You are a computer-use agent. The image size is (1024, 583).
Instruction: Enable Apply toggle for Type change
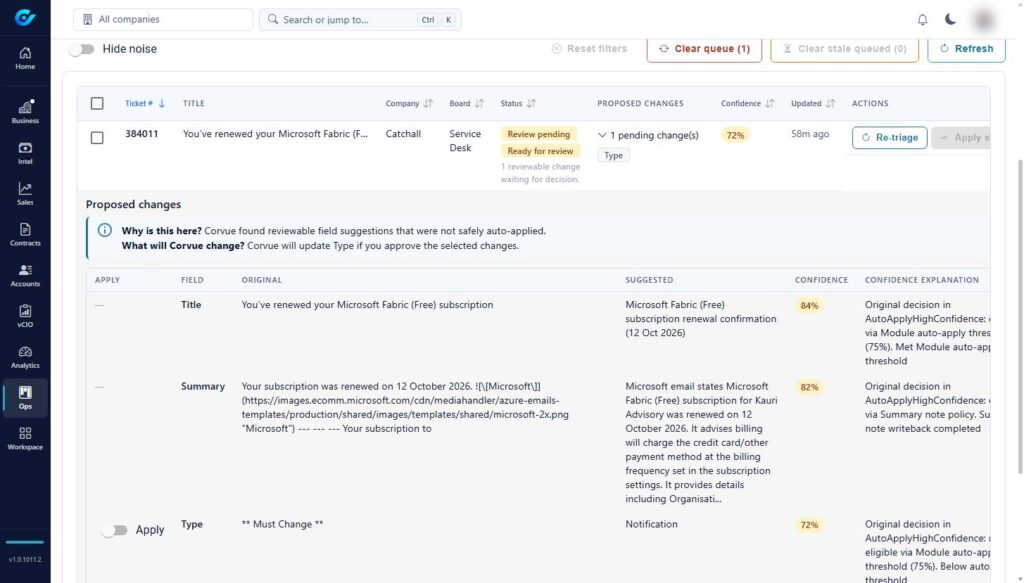[114, 530]
